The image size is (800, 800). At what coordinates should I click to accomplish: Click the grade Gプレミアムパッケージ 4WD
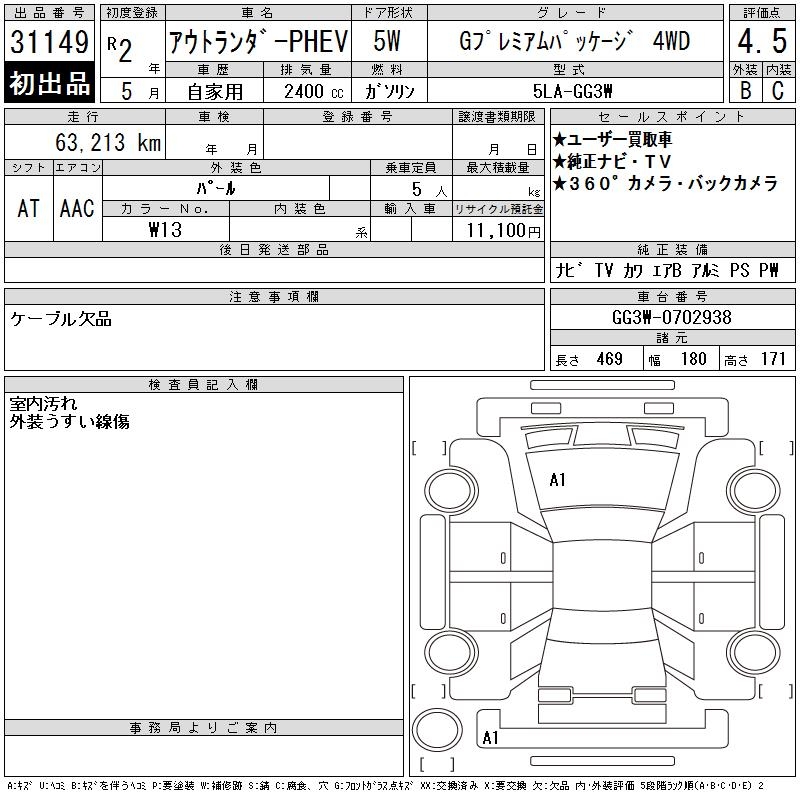pyautogui.click(x=575, y=41)
